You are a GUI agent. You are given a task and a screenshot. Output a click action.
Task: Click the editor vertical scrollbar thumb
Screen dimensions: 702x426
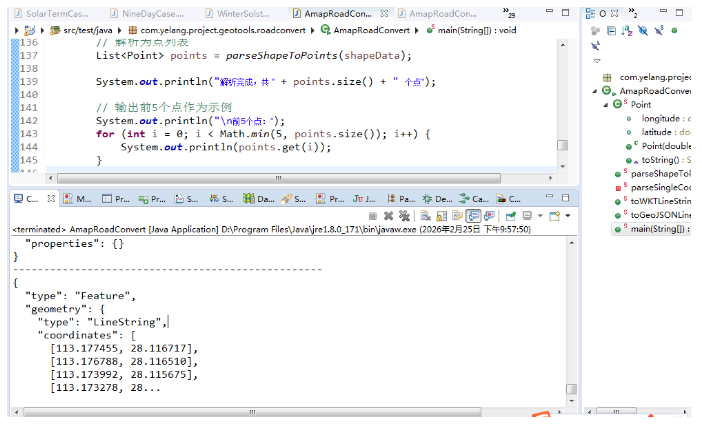click(562, 145)
